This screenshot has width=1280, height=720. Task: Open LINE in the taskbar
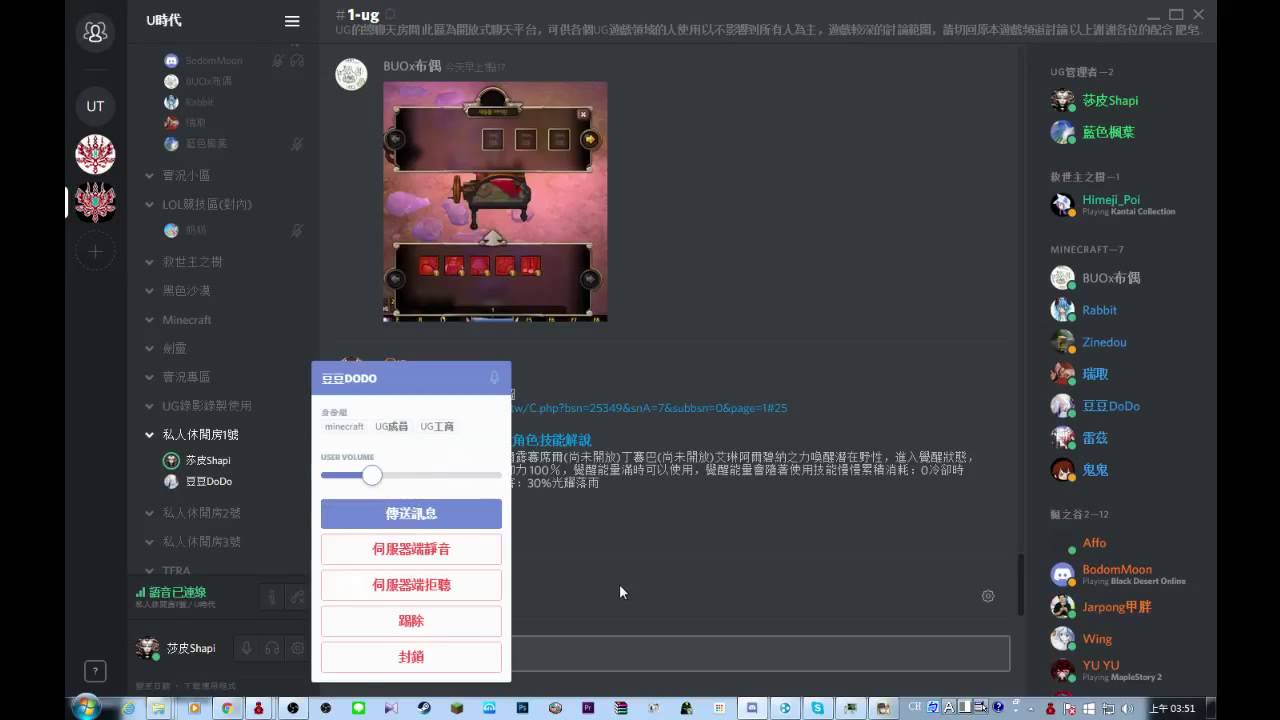pos(358,708)
